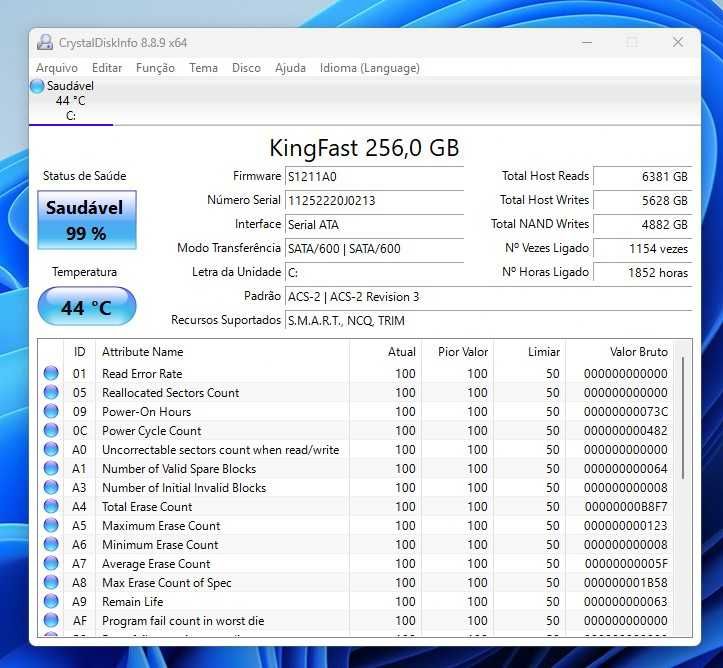Select the Average Erase Count attribute name

pos(156,563)
